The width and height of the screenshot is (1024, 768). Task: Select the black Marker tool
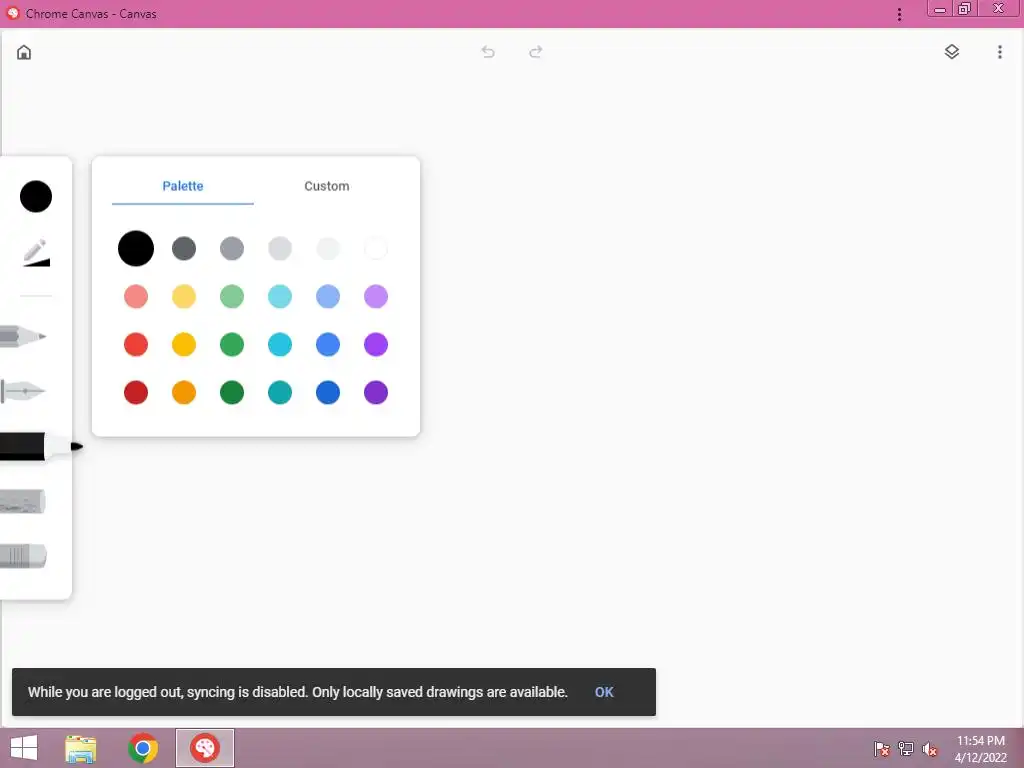[41, 447]
